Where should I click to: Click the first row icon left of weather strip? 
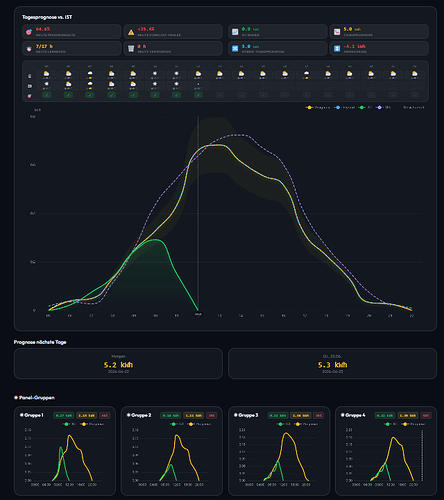coord(30,76)
